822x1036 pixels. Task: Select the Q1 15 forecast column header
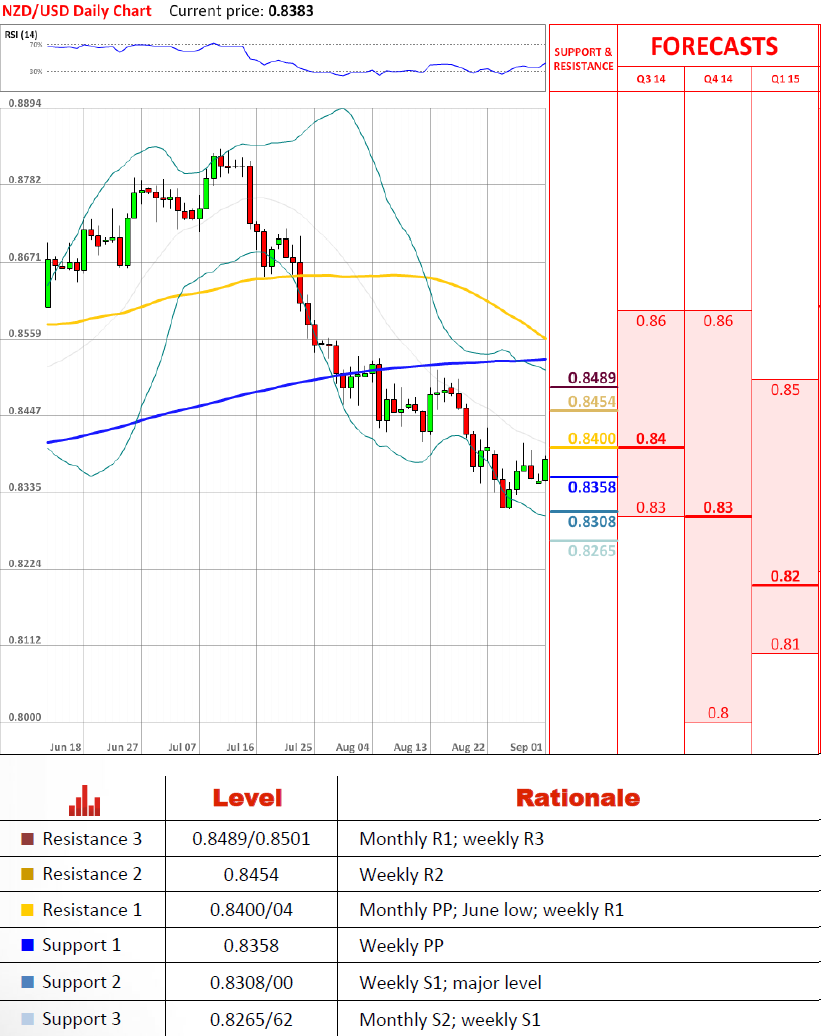[786, 79]
